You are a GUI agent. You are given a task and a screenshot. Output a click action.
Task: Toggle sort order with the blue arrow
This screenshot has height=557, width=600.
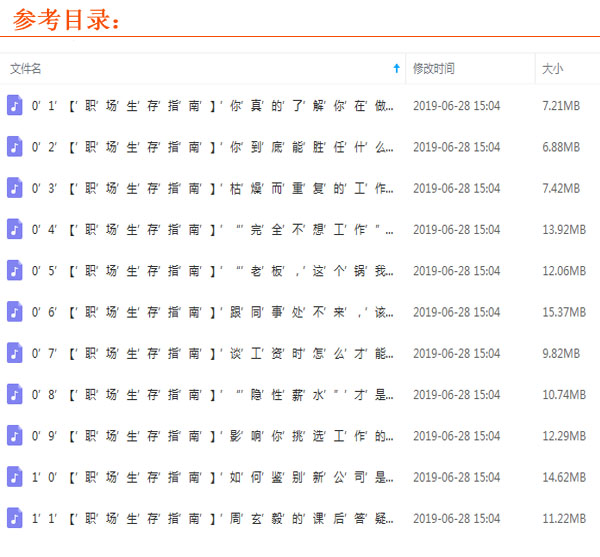point(396,69)
